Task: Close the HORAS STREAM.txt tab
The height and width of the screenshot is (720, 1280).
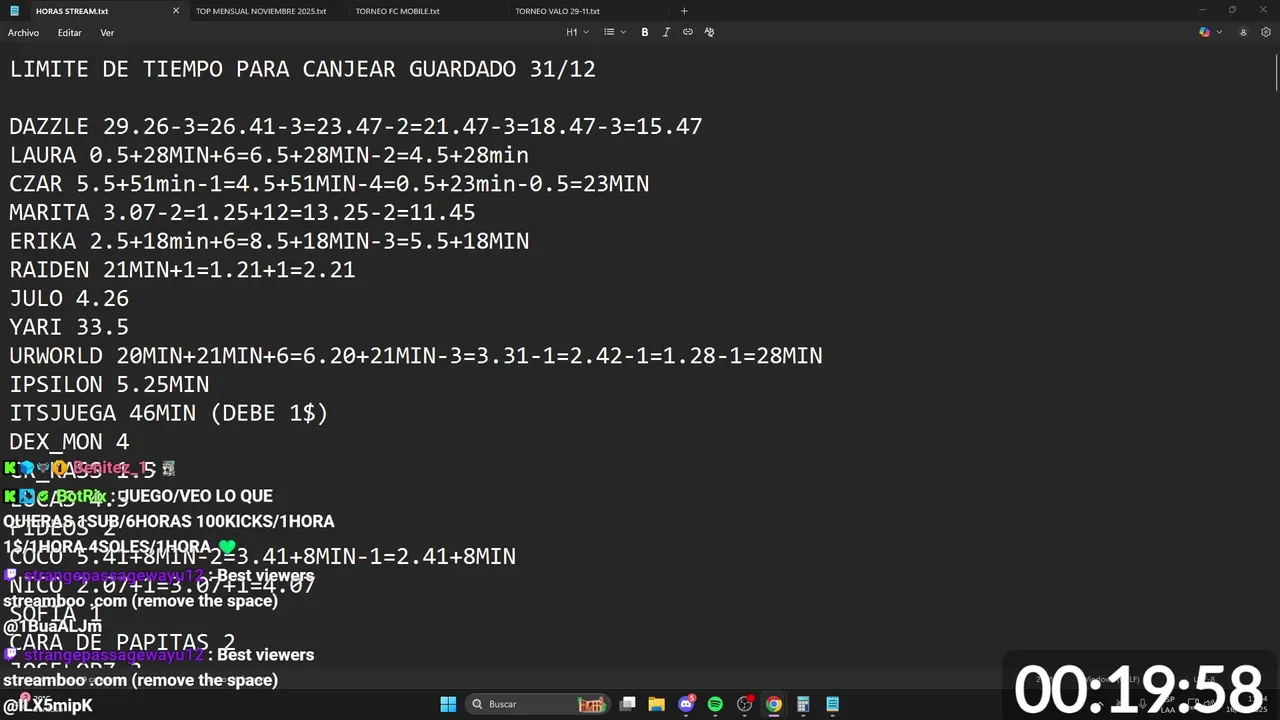Action: (176, 11)
